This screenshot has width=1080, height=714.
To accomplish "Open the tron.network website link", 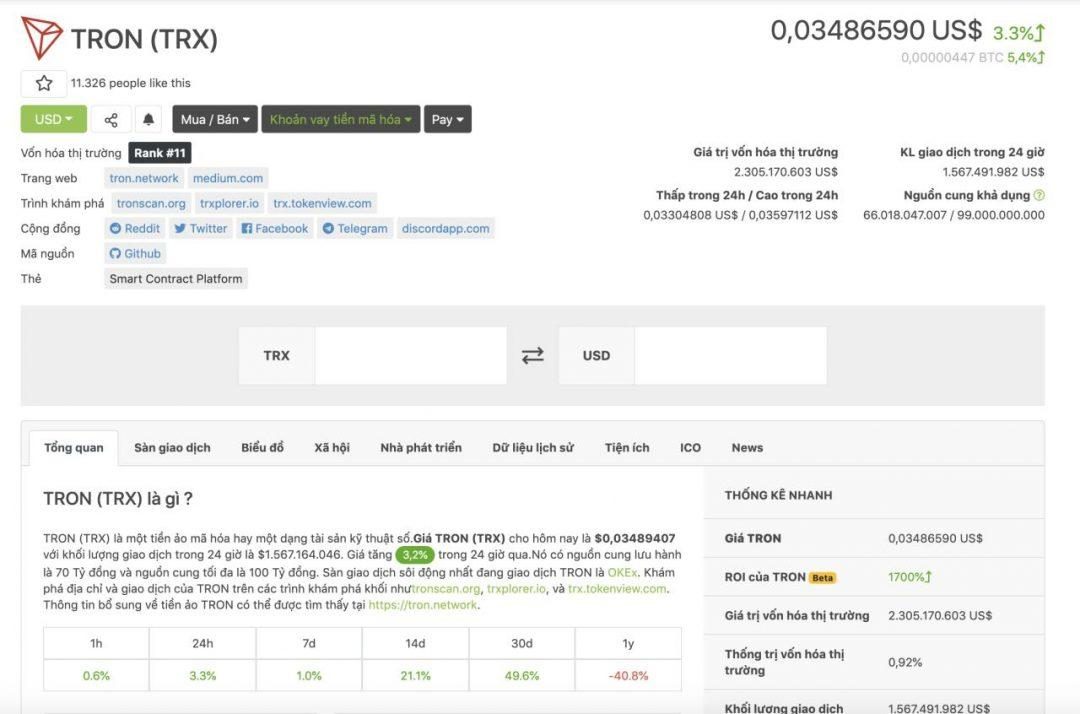I will (144, 178).
